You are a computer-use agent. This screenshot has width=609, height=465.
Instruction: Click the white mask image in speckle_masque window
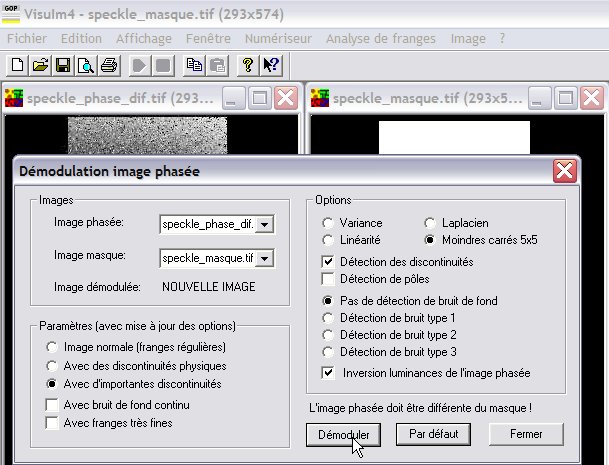[x=454, y=138]
